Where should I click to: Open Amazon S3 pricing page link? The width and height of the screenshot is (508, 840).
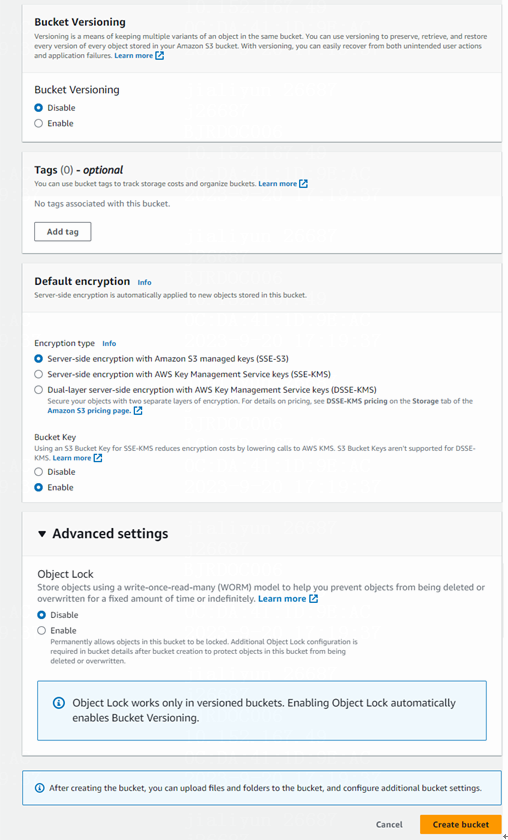[x=89, y=411]
